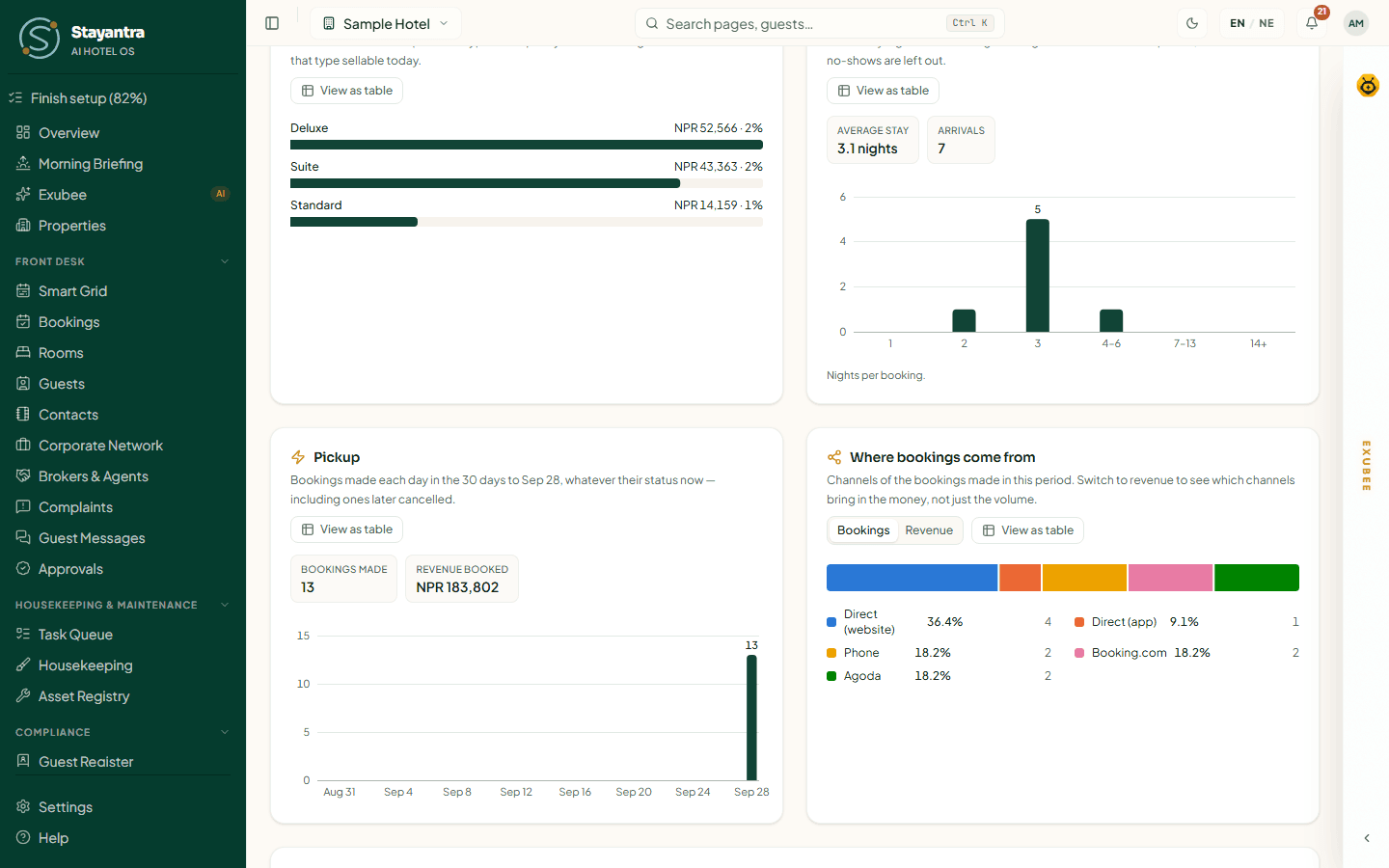Open Properties page
Viewport: 1389px width, 868px height.
pyautogui.click(x=123, y=226)
